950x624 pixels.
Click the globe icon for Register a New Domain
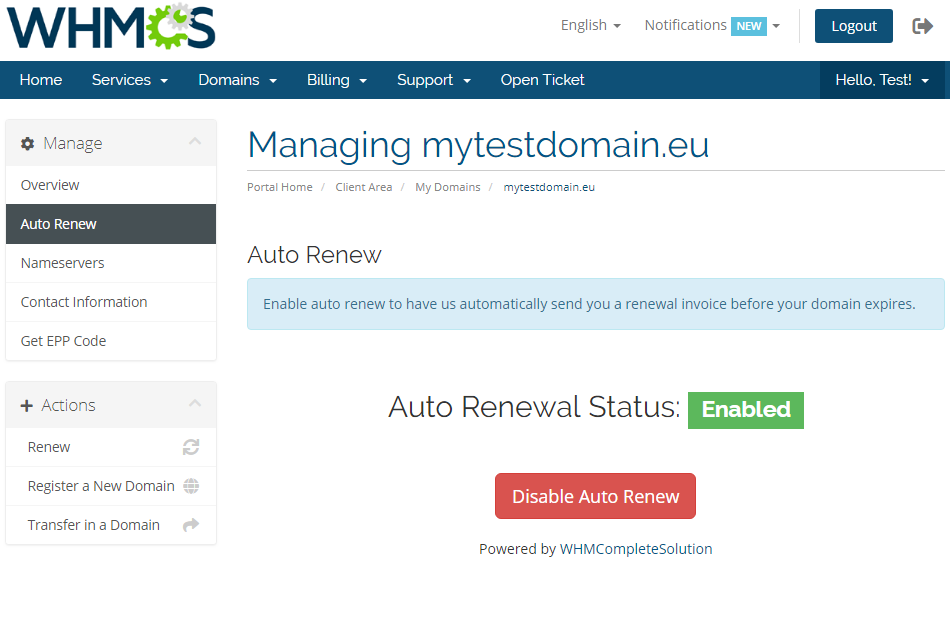[x=191, y=486]
